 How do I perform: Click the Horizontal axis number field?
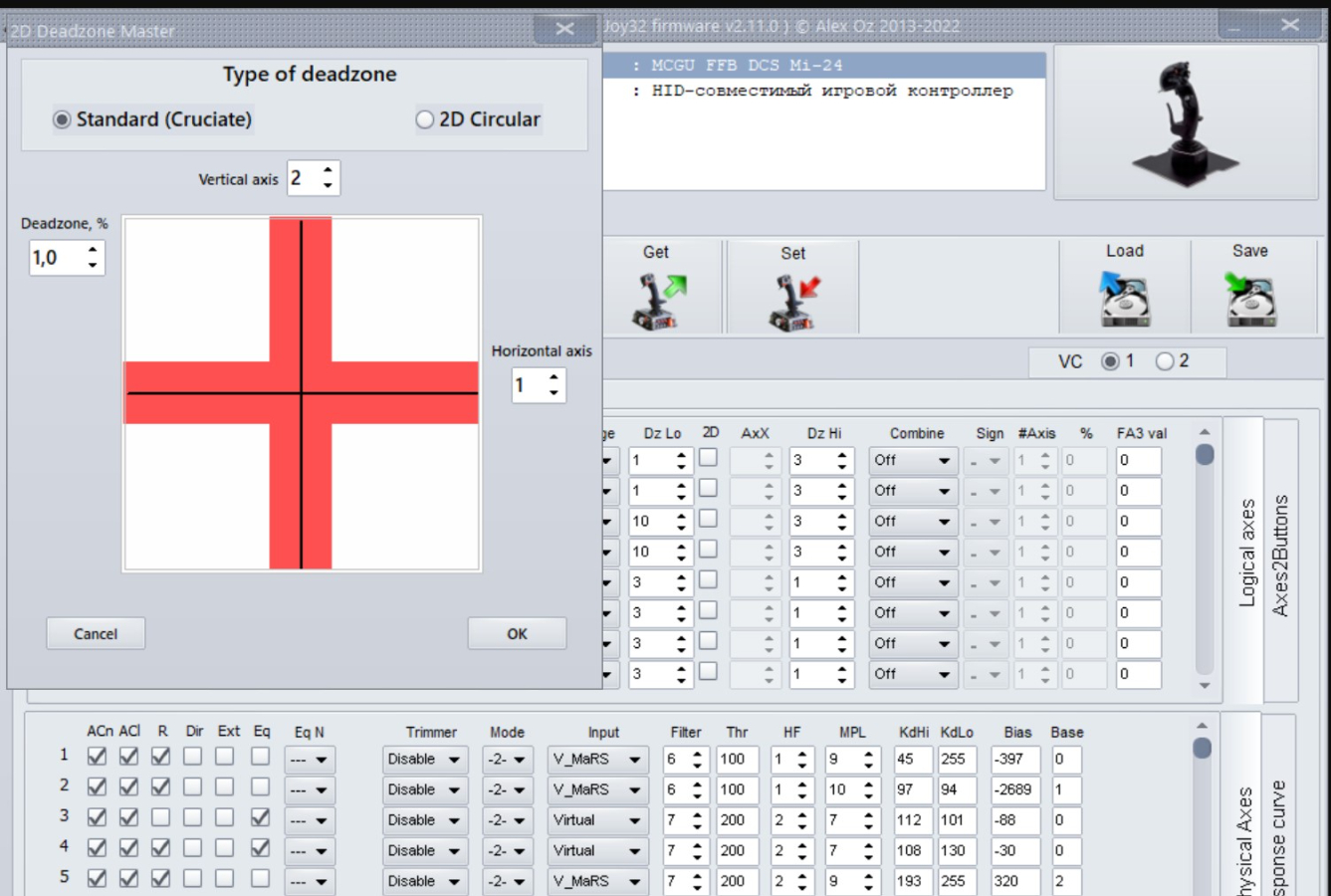528,385
